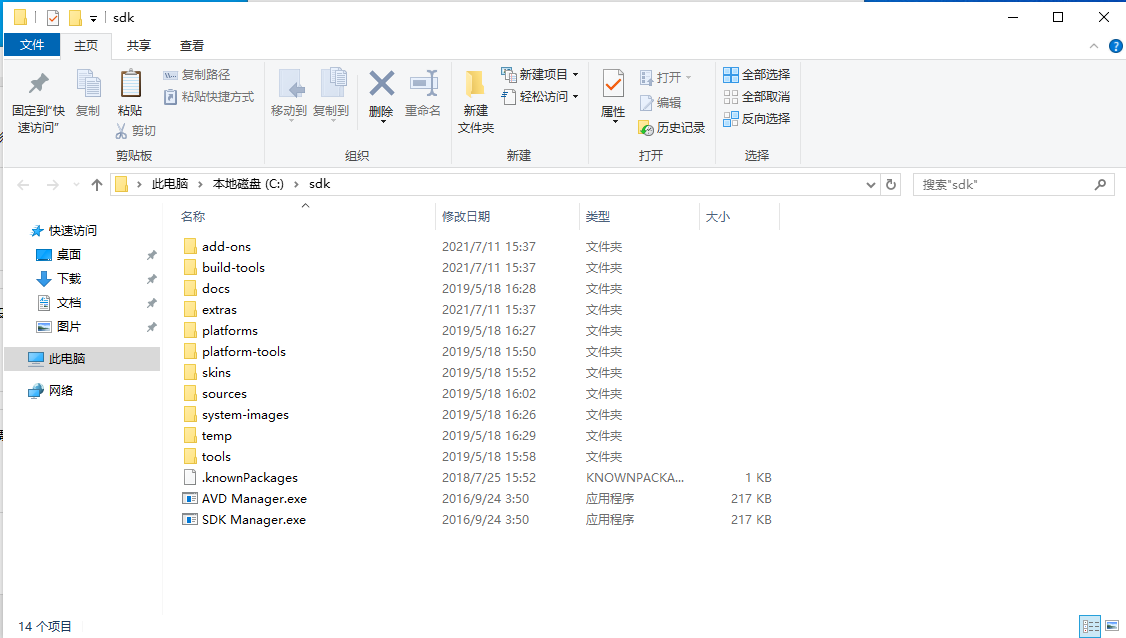Switch to Details view icon in status bar
This screenshot has width=1126, height=638.
[x=1090, y=627]
